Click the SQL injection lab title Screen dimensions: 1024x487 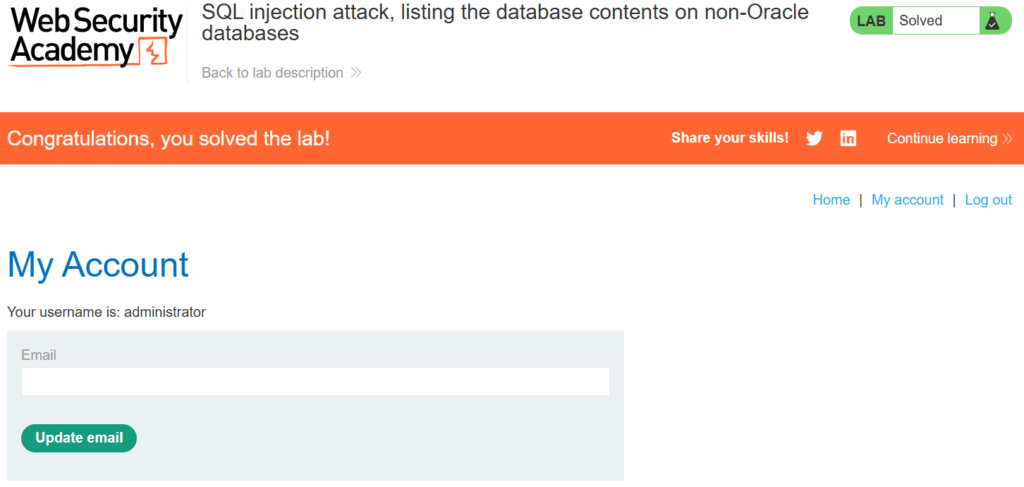(x=505, y=23)
